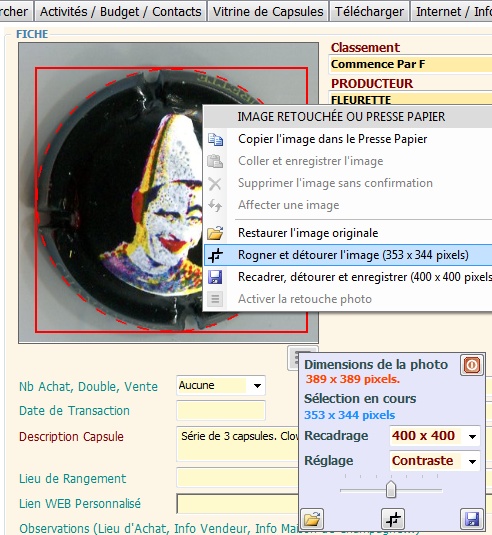Open the Internet / Info tab
The width and height of the screenshot is (492, 535).
[x=451, y=11]
